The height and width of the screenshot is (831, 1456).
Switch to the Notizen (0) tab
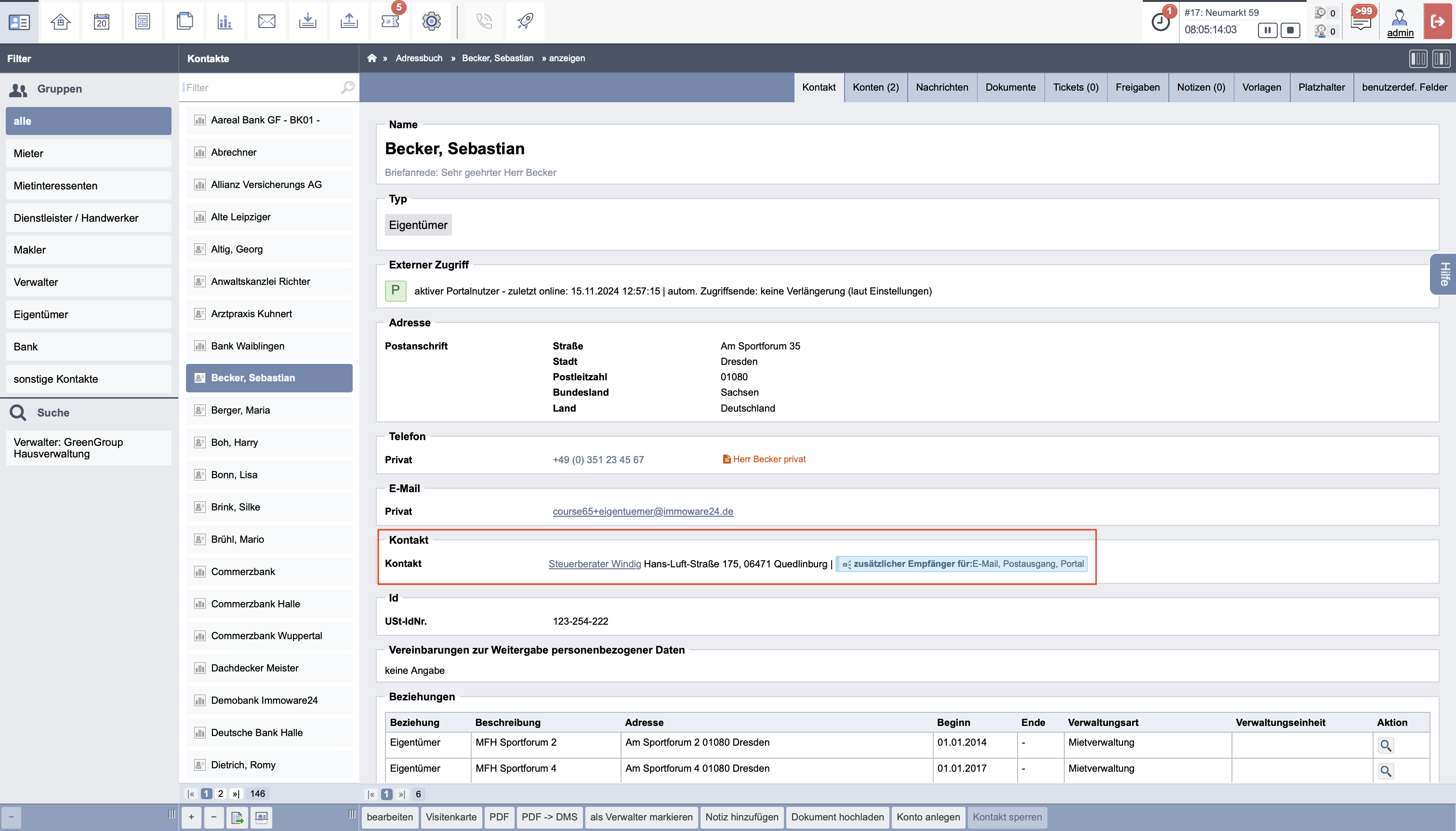pyautogui.click(x=1201, y=87)
